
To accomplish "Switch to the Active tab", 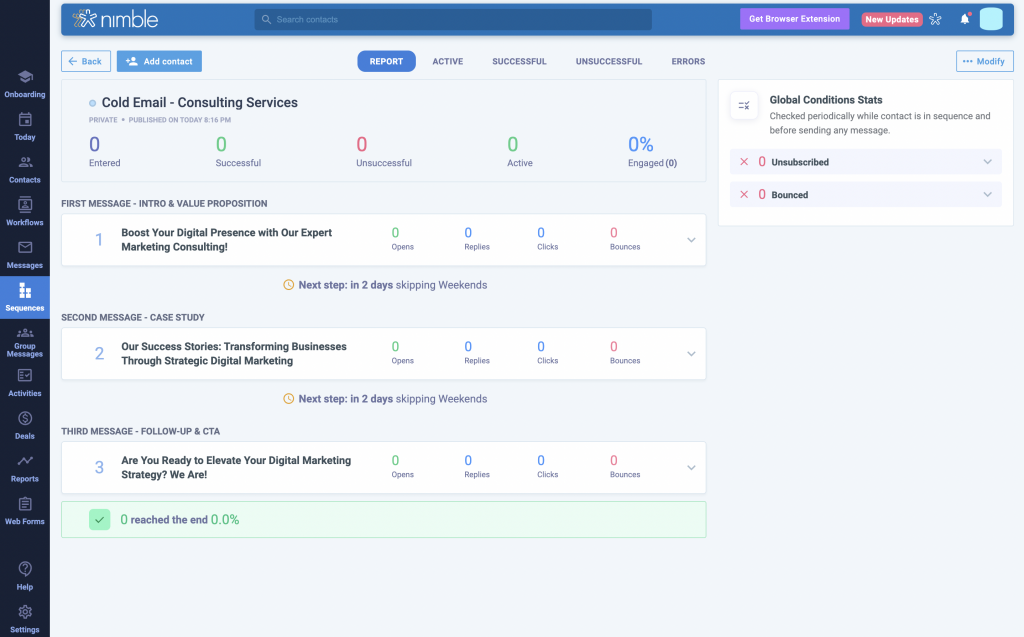I will 447,61.
